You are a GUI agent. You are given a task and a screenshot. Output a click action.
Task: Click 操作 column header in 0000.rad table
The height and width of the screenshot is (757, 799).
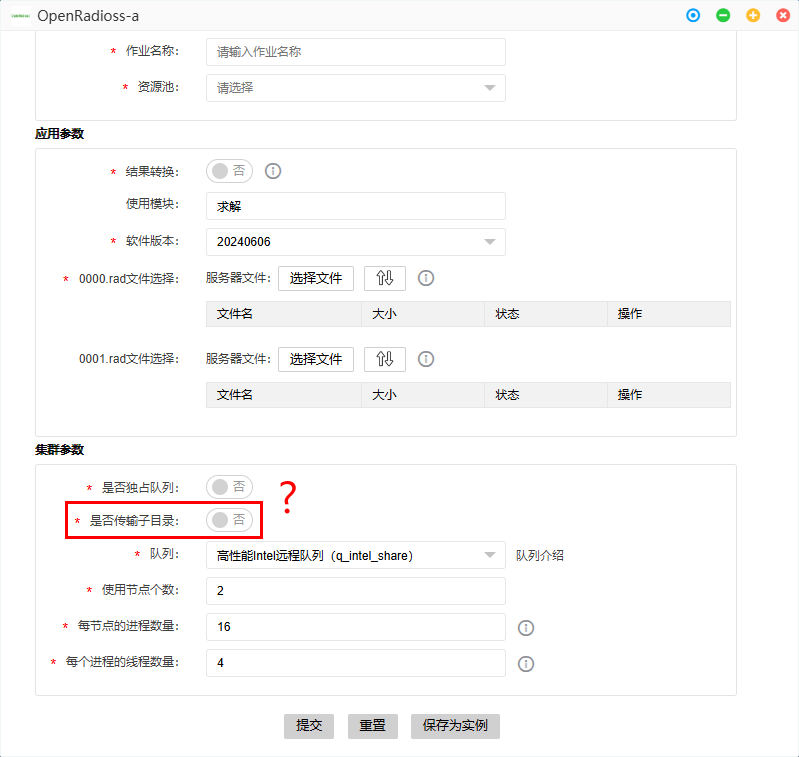(x=669, y=314)
